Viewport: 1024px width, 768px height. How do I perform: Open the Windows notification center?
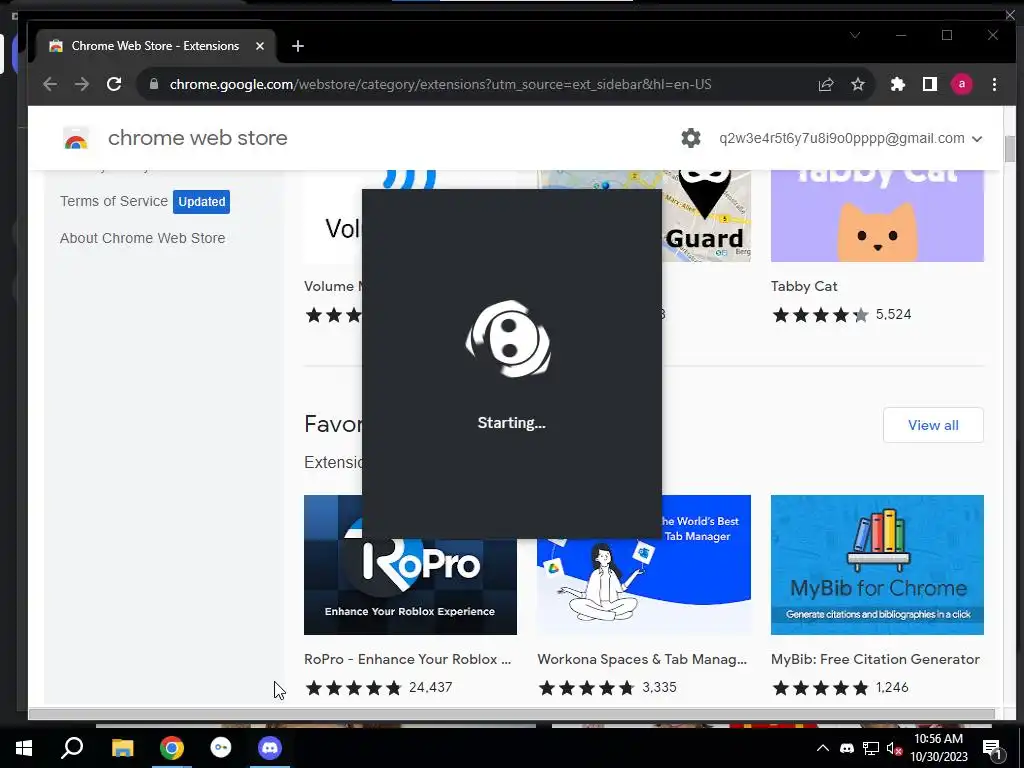coord(991,749)
